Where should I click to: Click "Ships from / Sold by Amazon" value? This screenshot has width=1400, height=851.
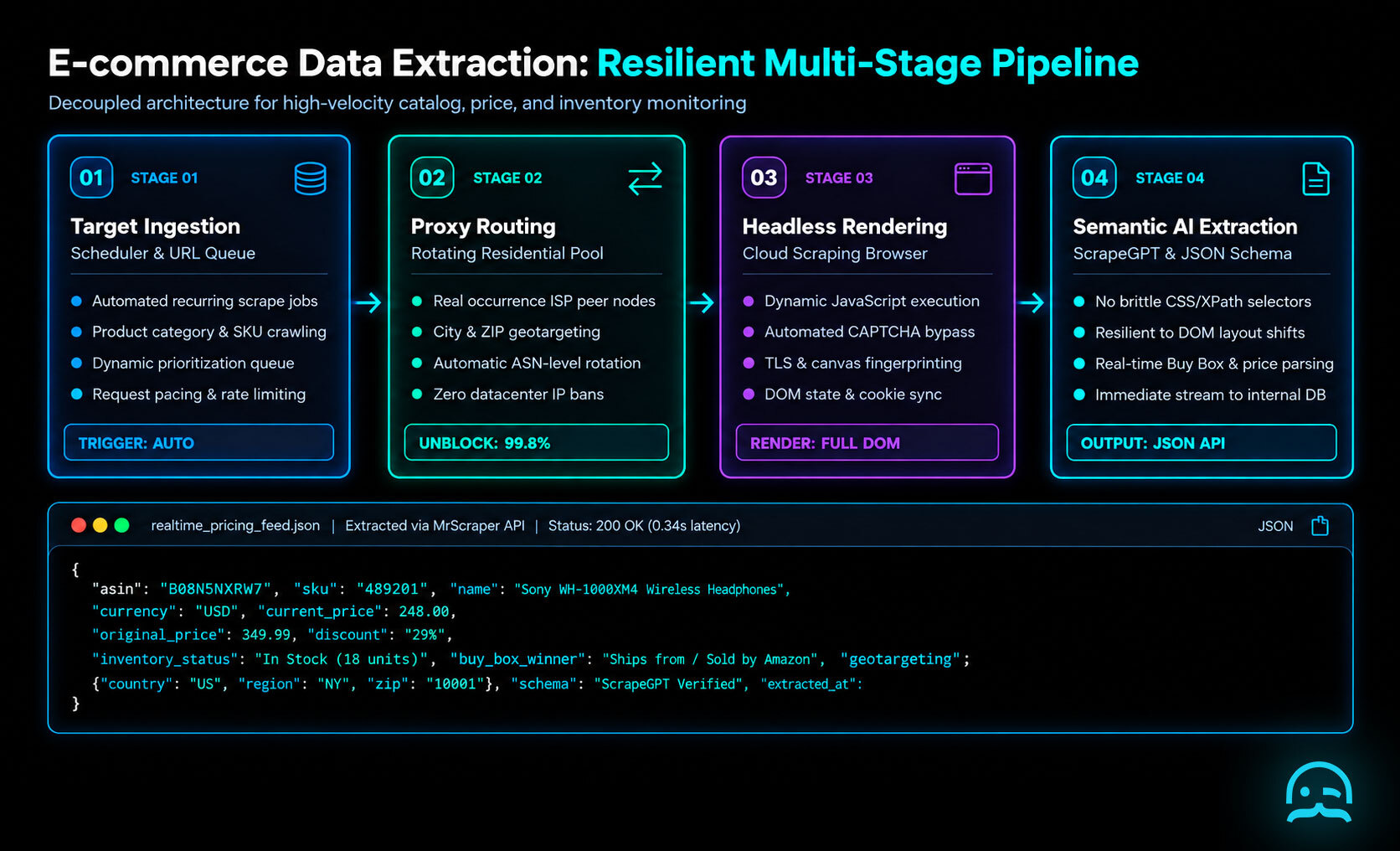click(x=709, y=659)
